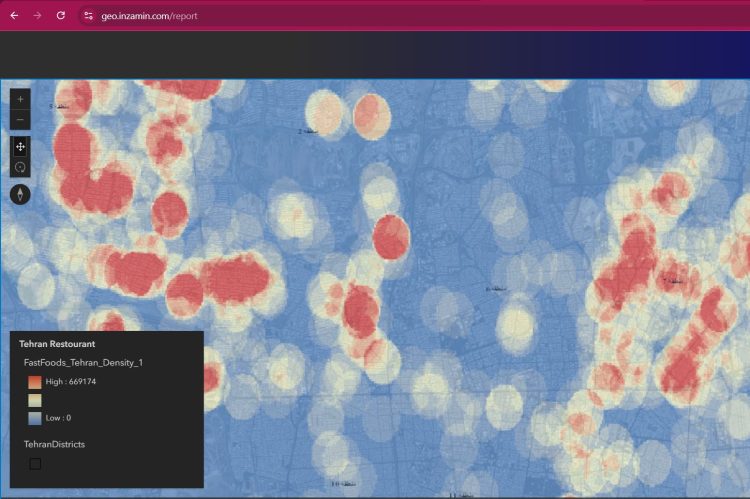Click the middle yellow legend swatch

coord(35,399)
